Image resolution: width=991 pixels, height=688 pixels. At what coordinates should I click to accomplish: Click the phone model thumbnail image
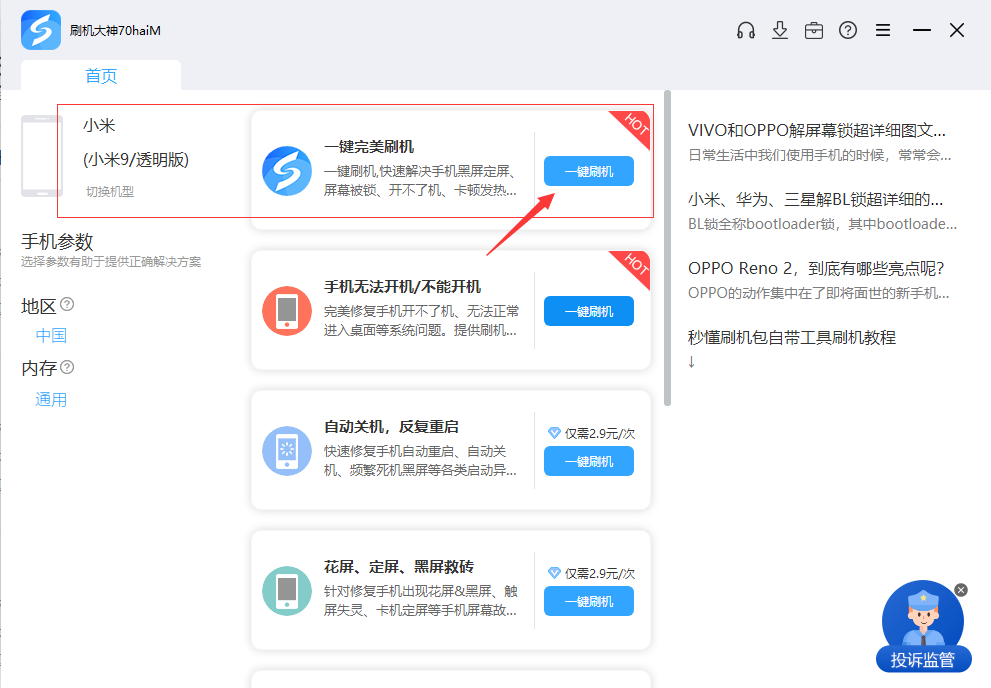tap(42, 156)
